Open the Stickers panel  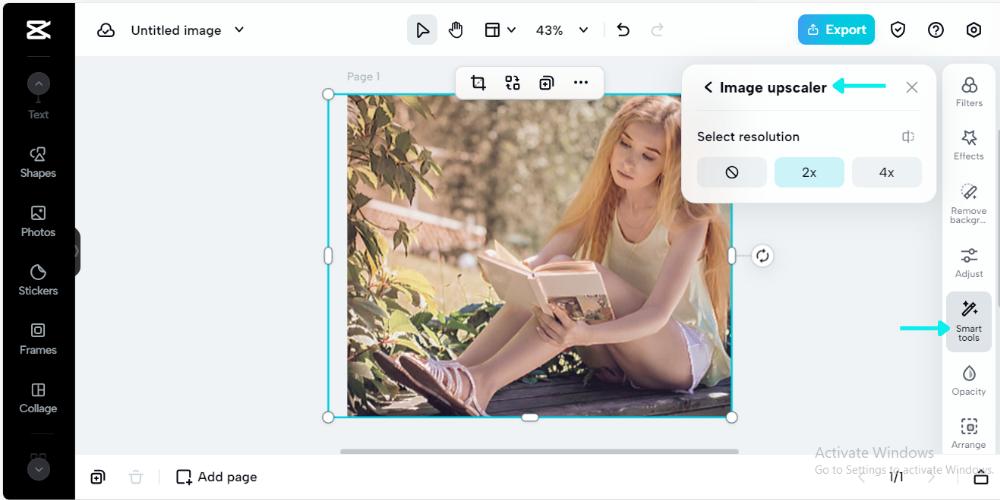[x=38, y=280]
